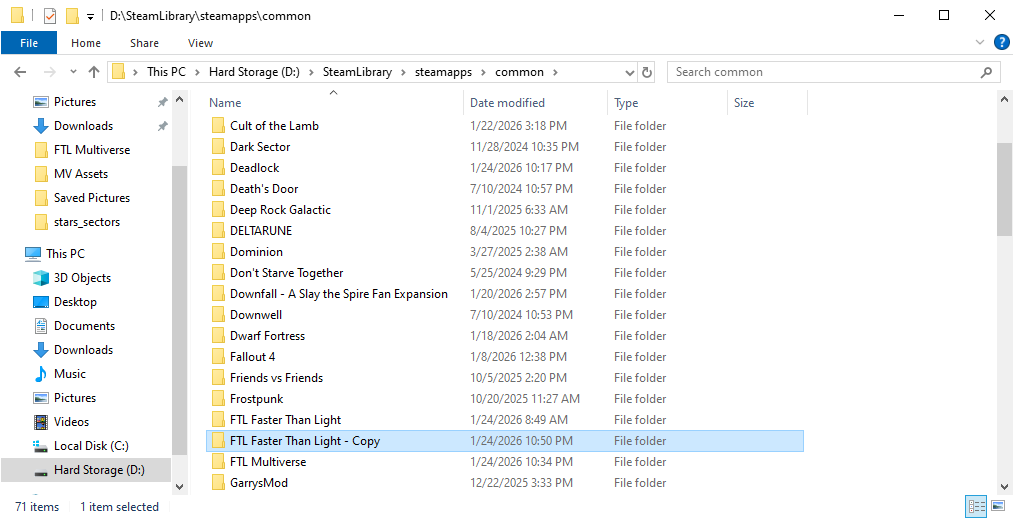Open the Home ribbon tab
Viewport: 1014px width, 519px height.
(86, 43)
